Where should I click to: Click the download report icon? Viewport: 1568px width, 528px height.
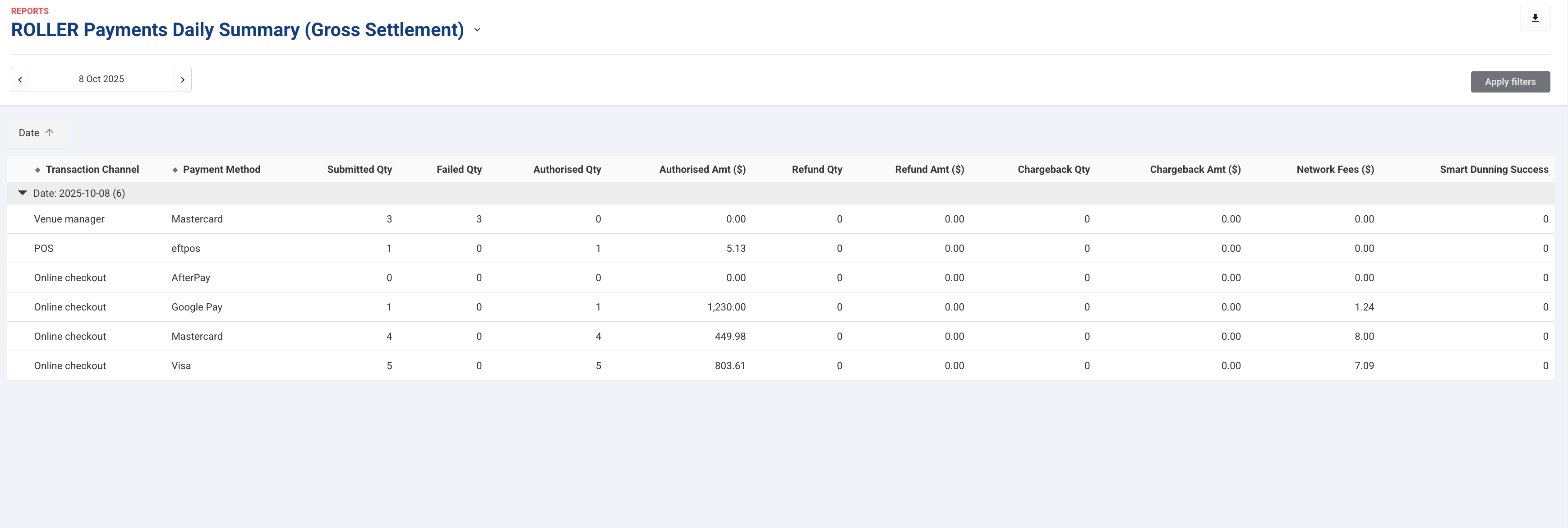(1535, 18)
